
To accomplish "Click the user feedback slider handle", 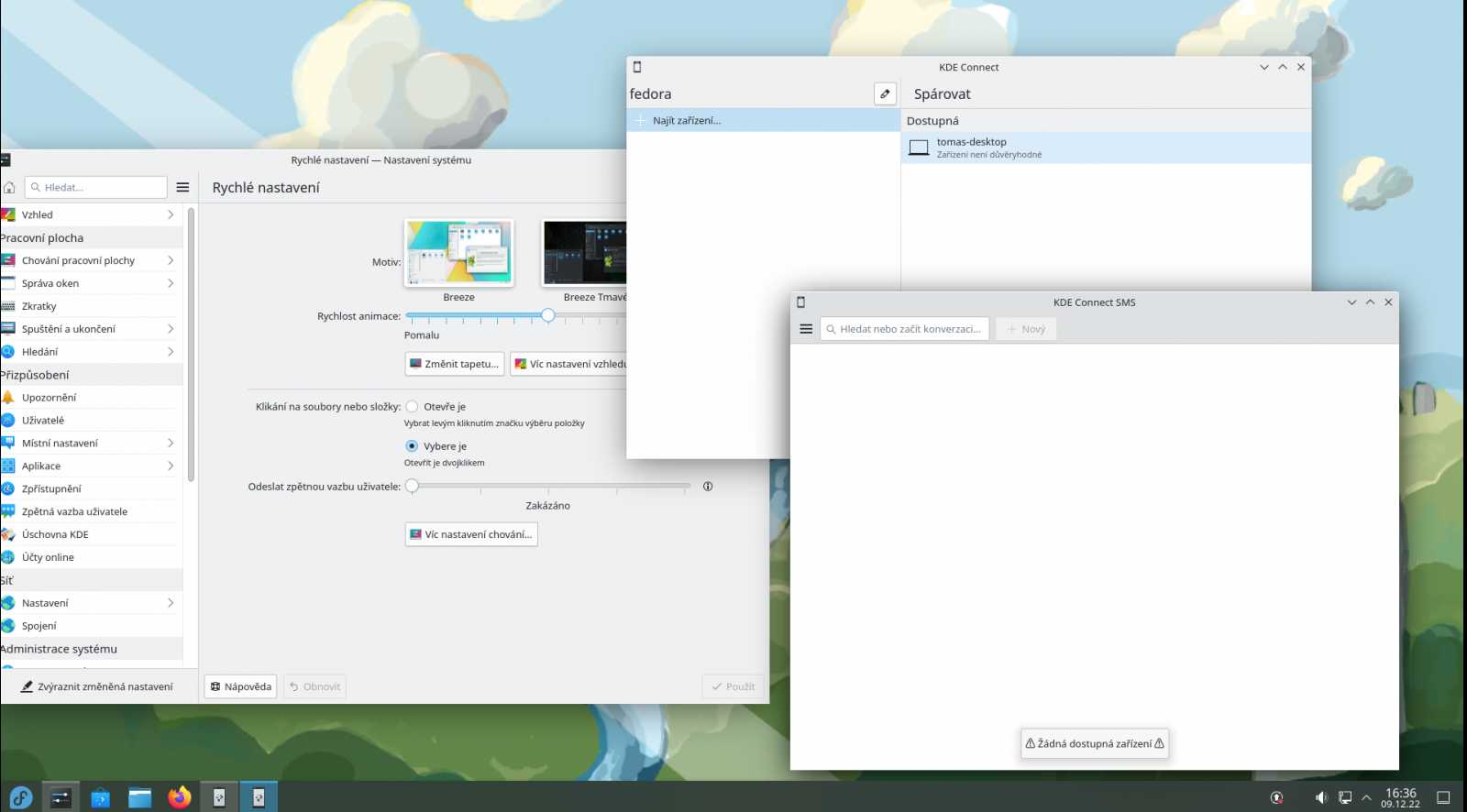I will point(413,486).
